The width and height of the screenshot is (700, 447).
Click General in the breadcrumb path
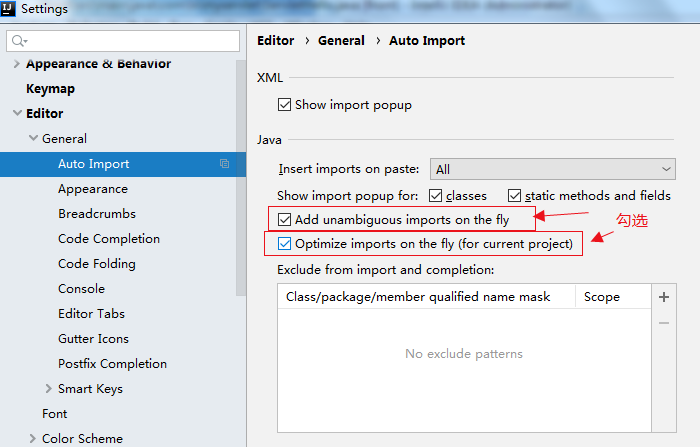pos(341,41)
